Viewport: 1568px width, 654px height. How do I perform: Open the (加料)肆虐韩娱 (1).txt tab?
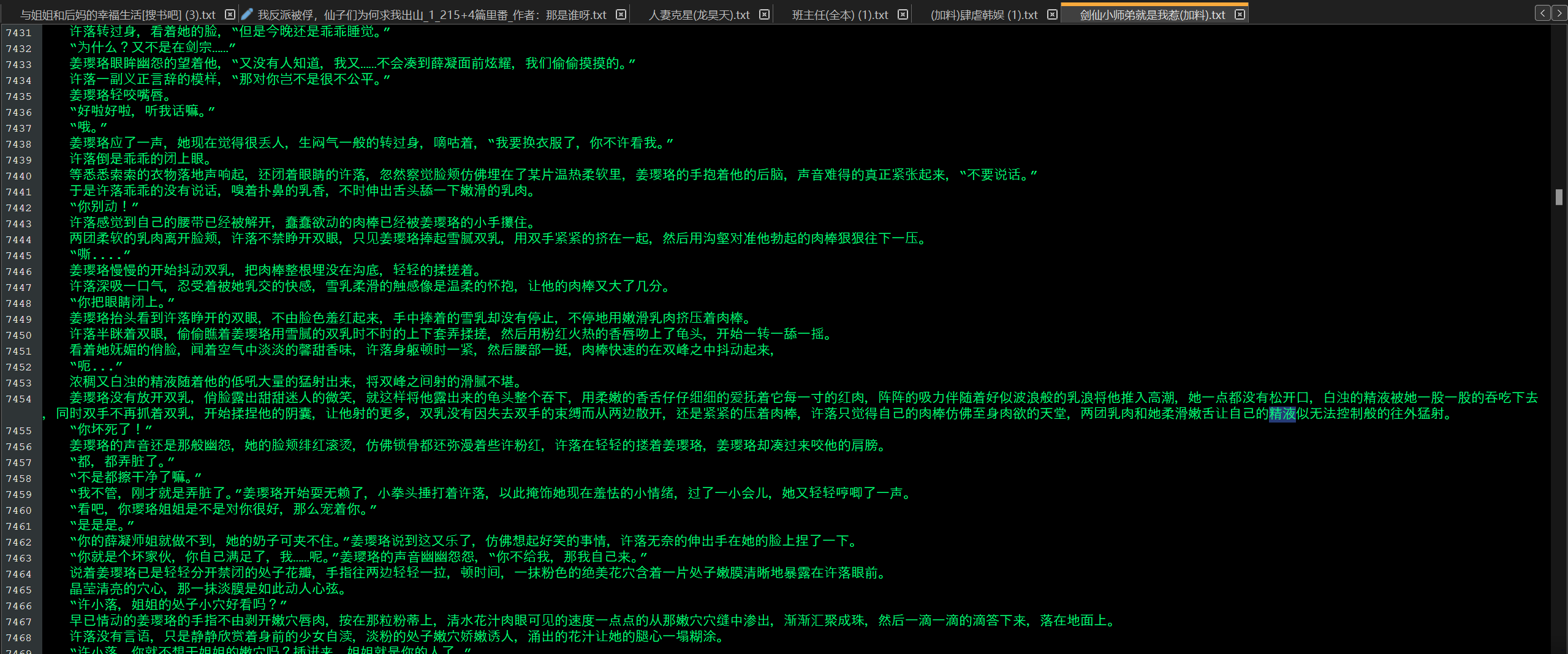tap(983, 15)
